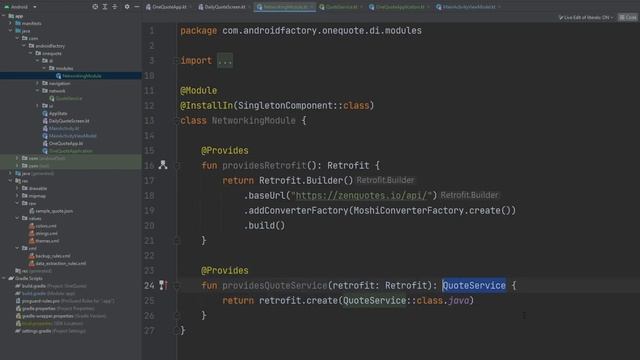Open OneQuoteApp.kt from project tree

click(66, 143)
